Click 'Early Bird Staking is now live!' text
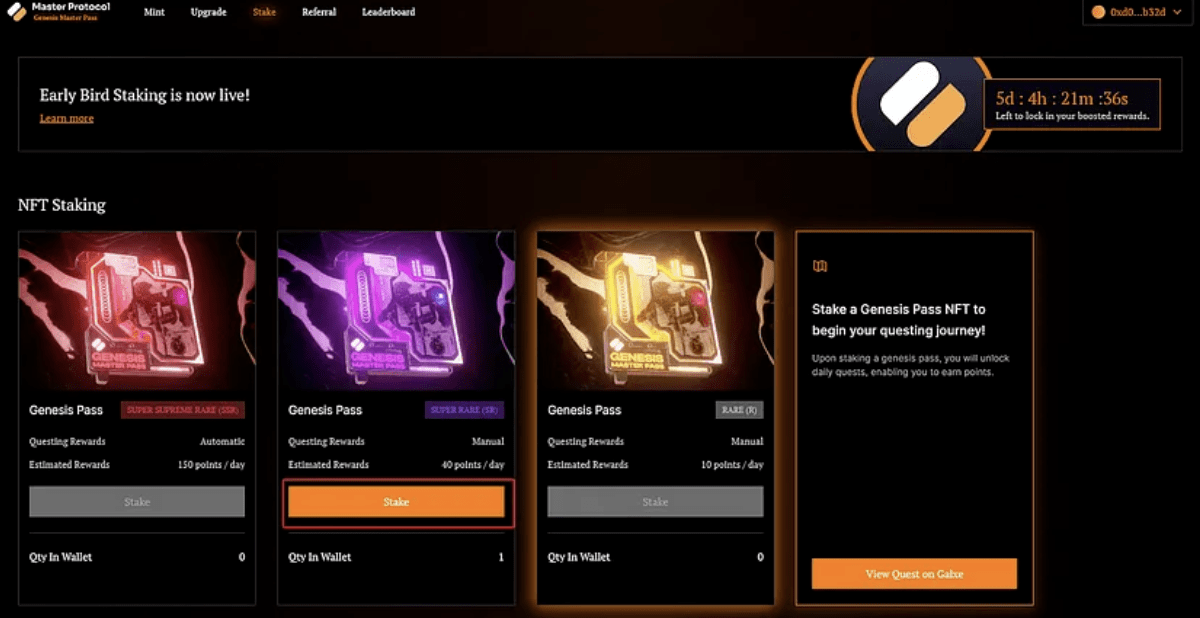1200x618 pixels. (145, 95)
